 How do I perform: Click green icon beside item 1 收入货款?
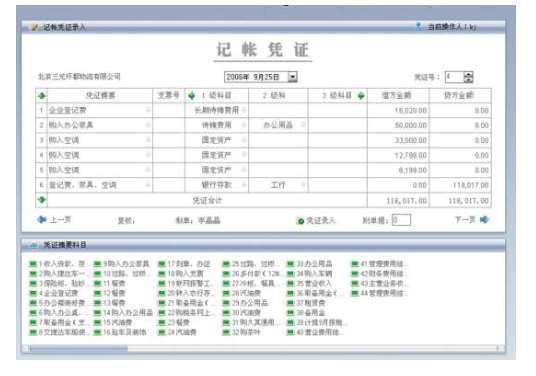point(33,264)
